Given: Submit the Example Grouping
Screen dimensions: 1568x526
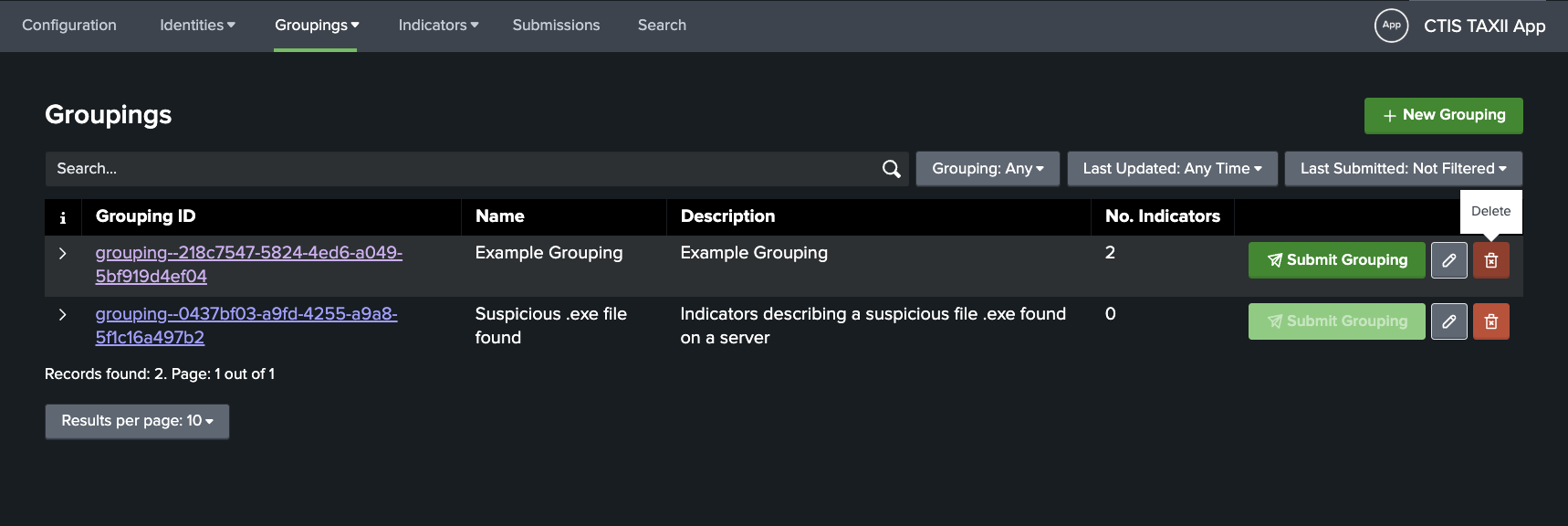Looking at the screenshot, I should [1336, 260].
